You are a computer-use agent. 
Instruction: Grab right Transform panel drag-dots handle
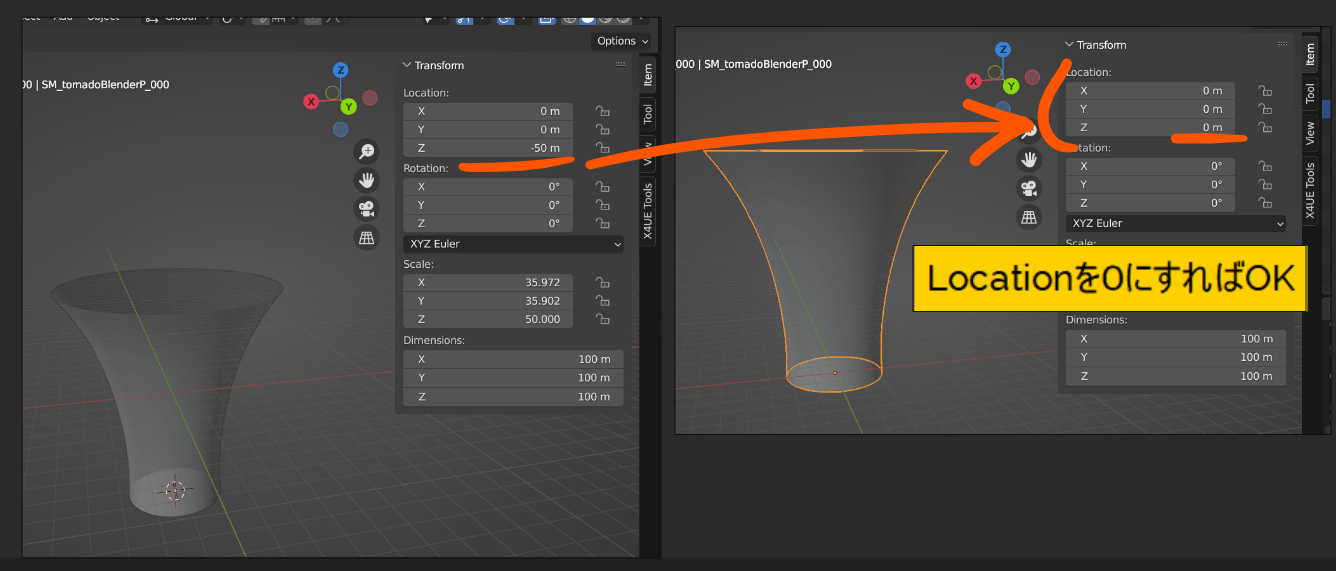[1283, 45]
